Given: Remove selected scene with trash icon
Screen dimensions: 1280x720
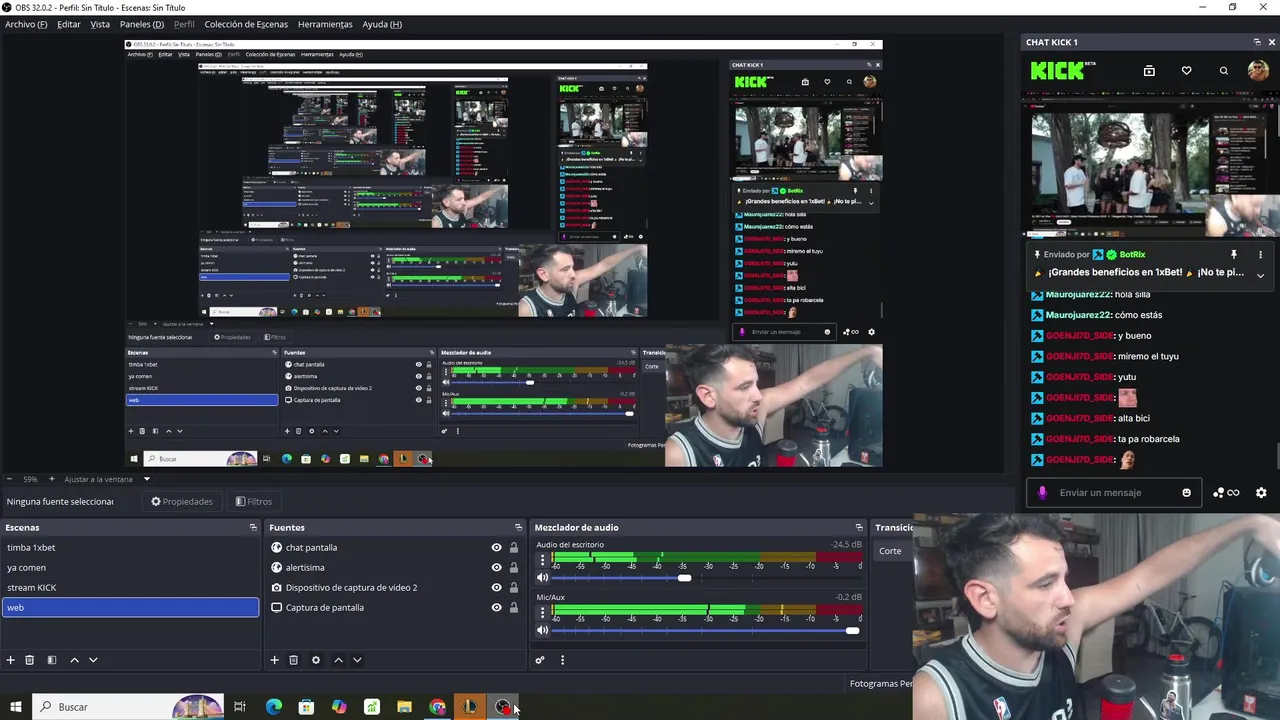Looking at the screenshot, I should tap(30, 660).
